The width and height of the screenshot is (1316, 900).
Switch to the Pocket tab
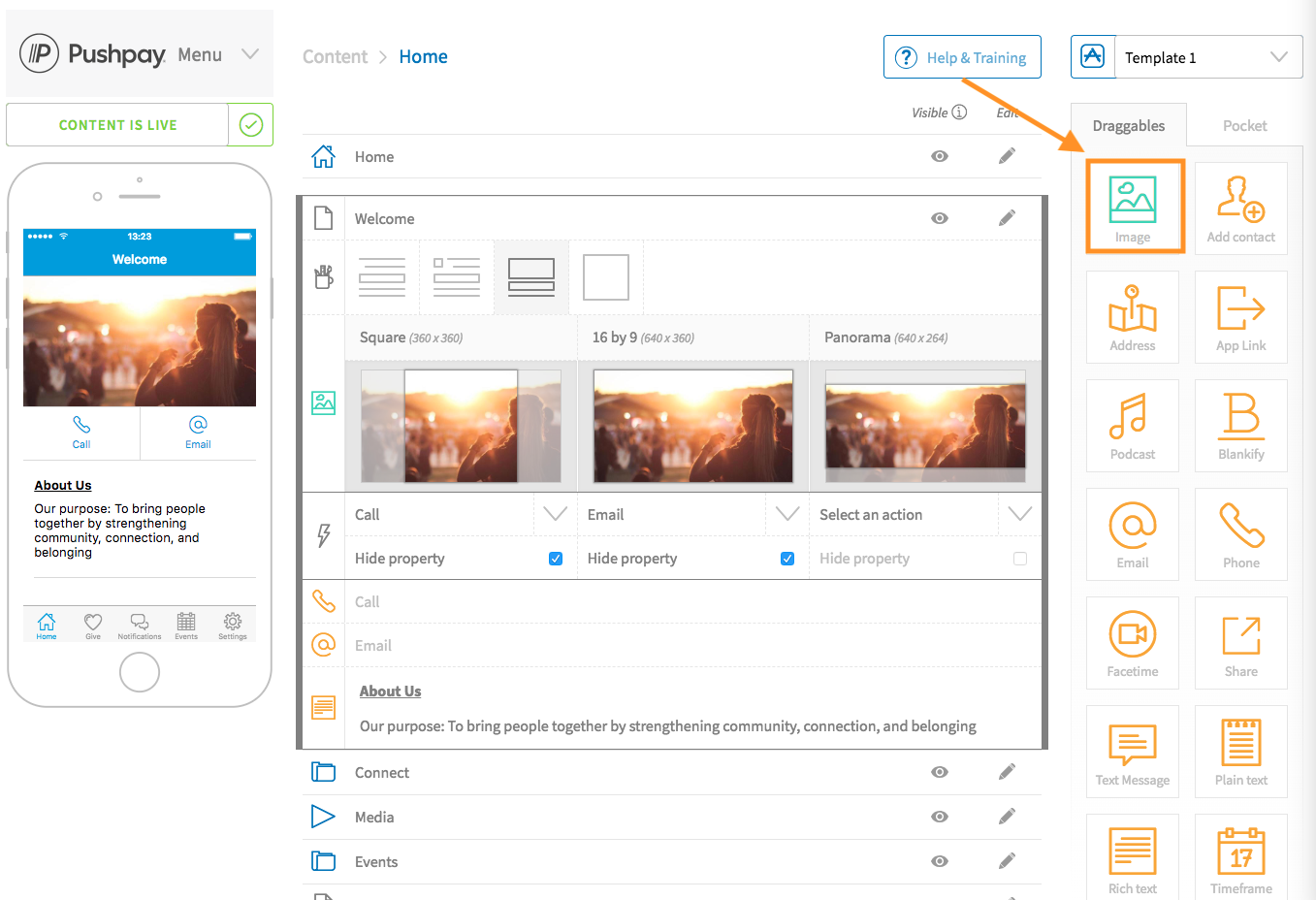point(1244,125)
